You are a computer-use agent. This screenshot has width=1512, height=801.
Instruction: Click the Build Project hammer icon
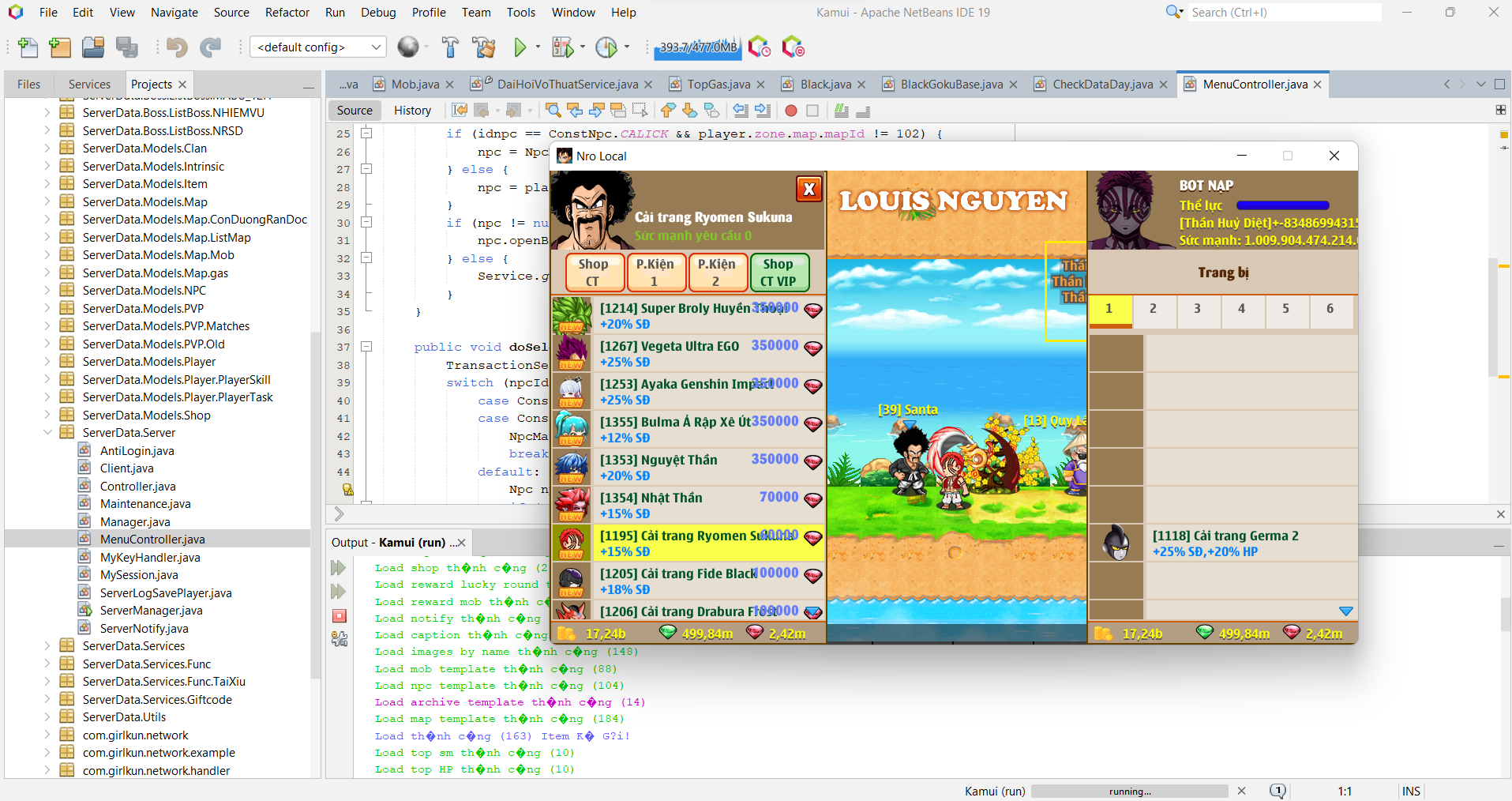click(450, 47)
